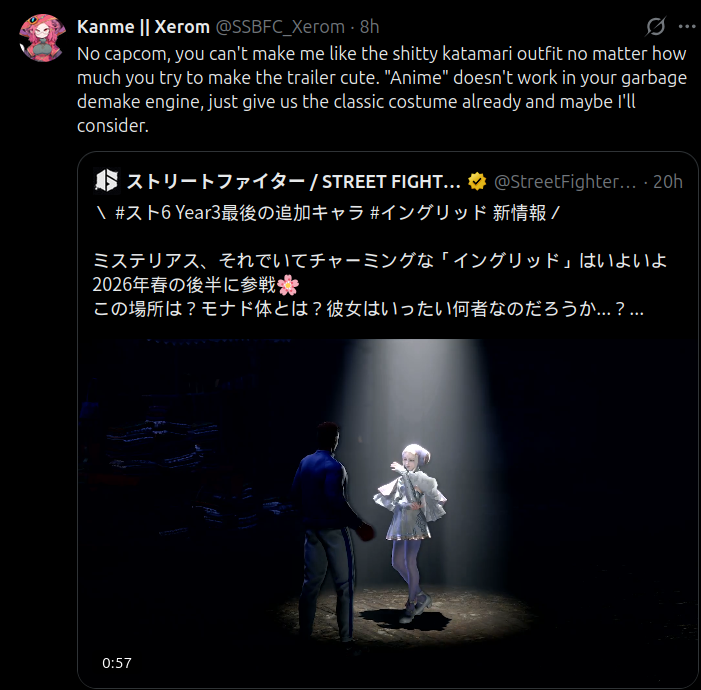701x690 pixels.
Task: Click the gold verified badge
Action: pos(477,182)
